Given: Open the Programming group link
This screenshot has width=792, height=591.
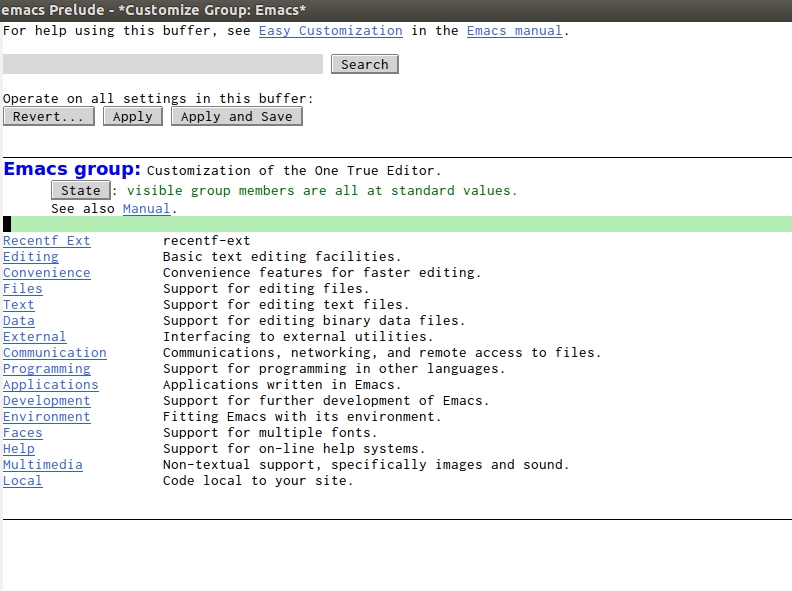Looking at the screenshot, I should [x=46, y=369].
